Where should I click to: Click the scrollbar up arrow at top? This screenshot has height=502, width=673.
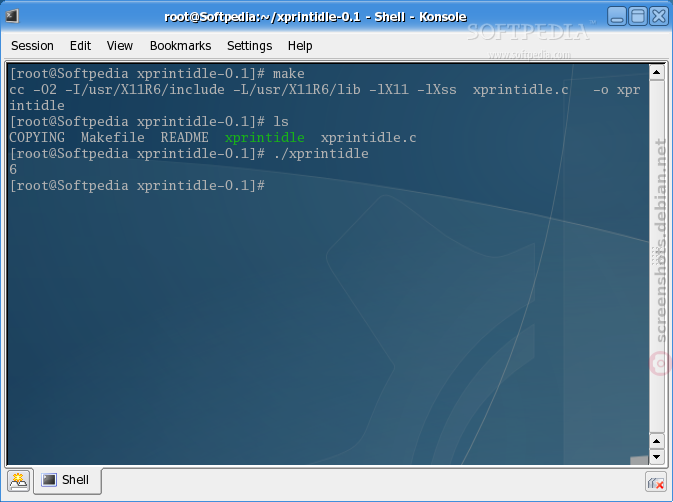click(656, 72)
